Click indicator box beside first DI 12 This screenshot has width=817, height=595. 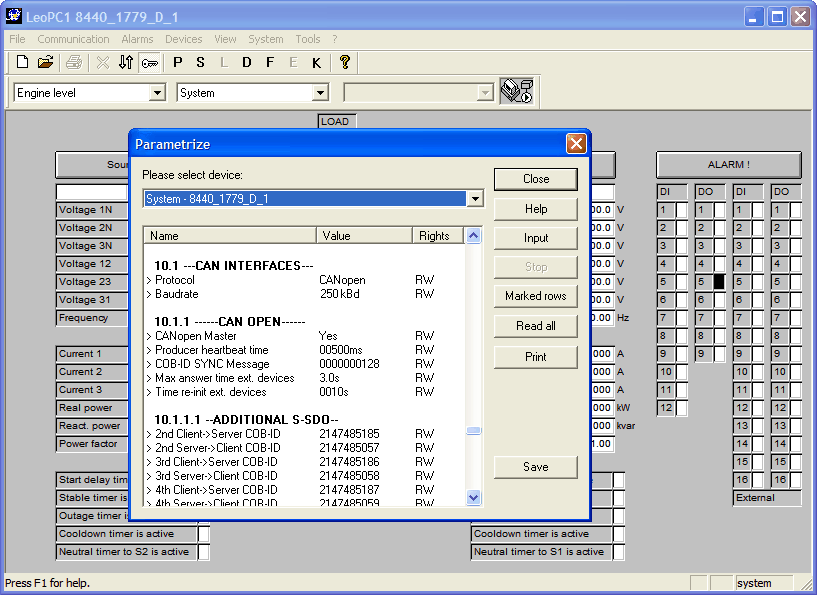[682, 407]
